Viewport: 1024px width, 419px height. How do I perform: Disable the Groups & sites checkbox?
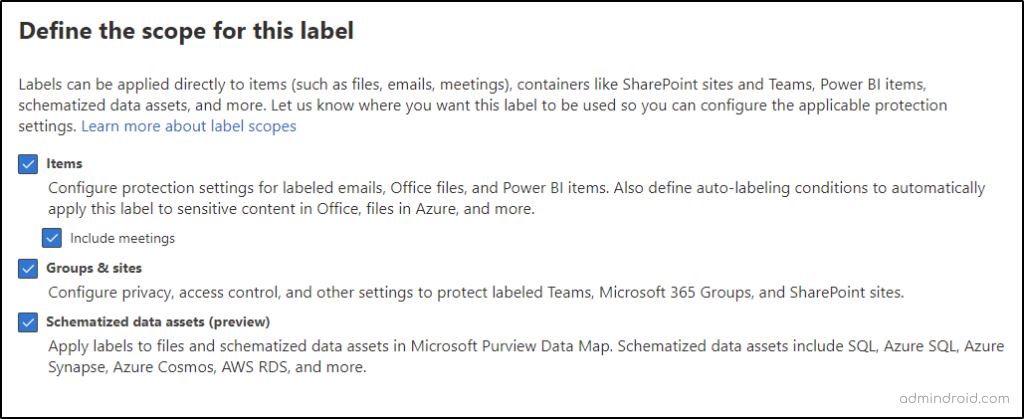(28, 268)
